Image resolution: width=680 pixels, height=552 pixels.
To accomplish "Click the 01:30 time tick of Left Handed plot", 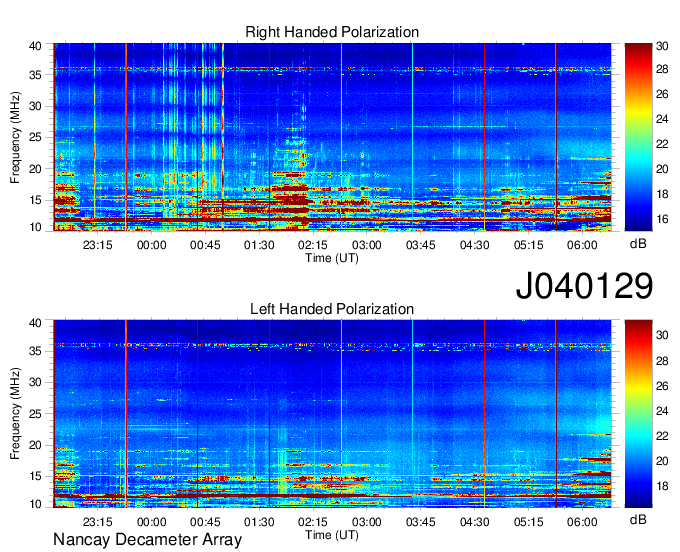I will pyautogui.click(x=259, y=522).
